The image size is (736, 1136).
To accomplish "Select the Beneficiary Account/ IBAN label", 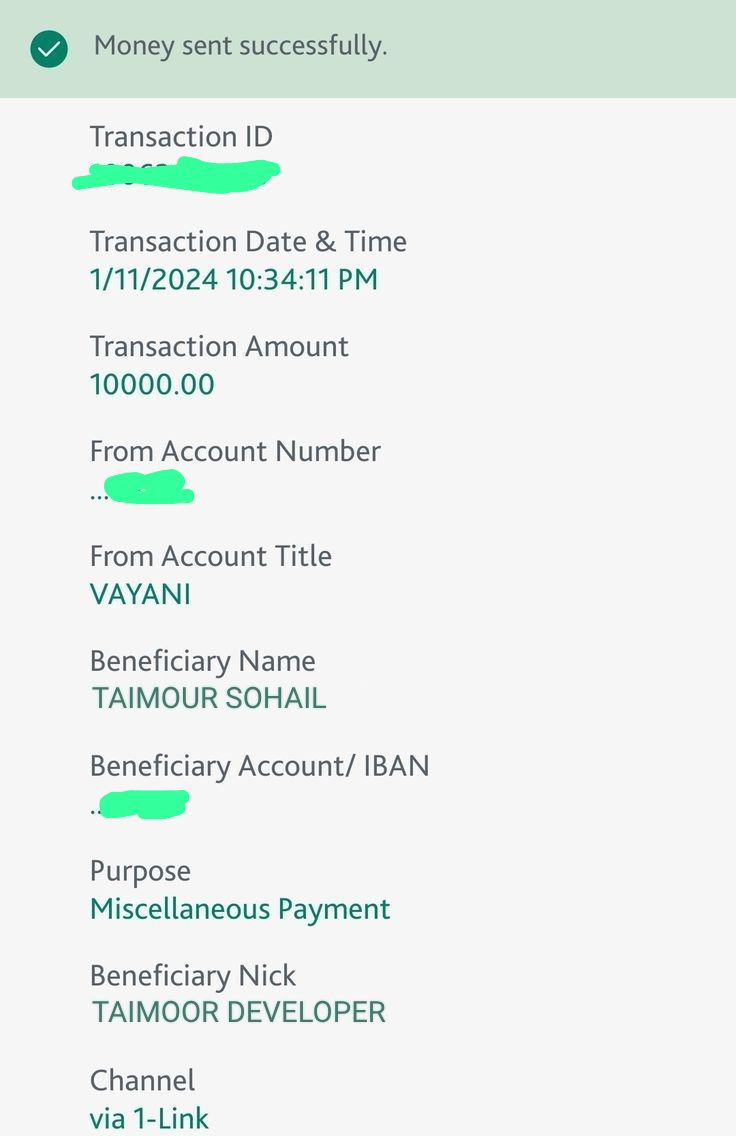I will (x=259, y=766).
